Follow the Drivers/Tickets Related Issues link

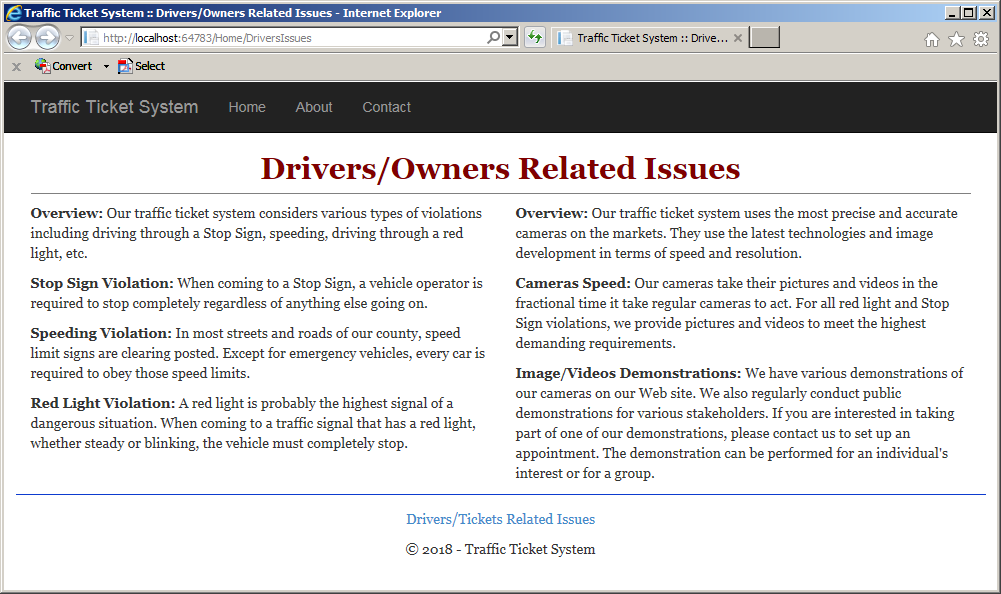500,519
